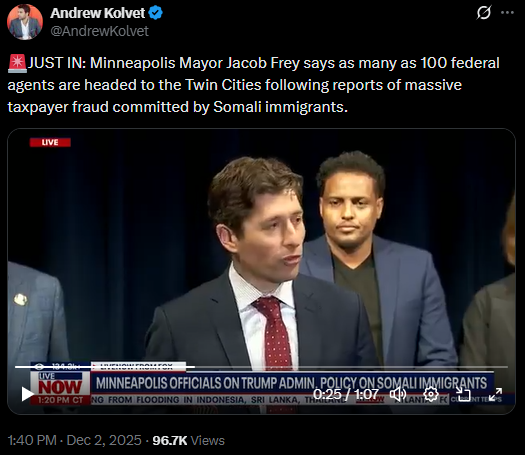Click the tweet text about Jacob Frey

pyautogui.click(x=253, y=85)
